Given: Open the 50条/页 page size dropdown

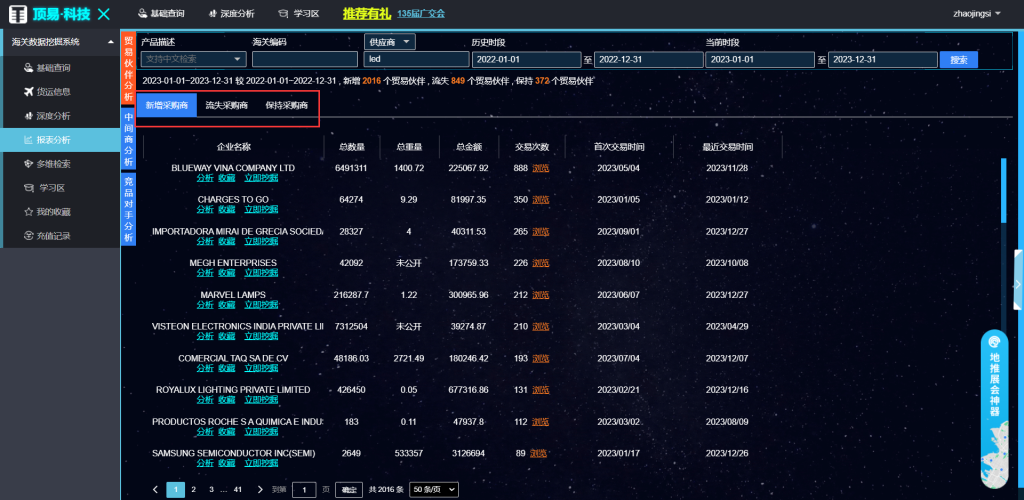Looking at the screenshot, I should [436, 489].
